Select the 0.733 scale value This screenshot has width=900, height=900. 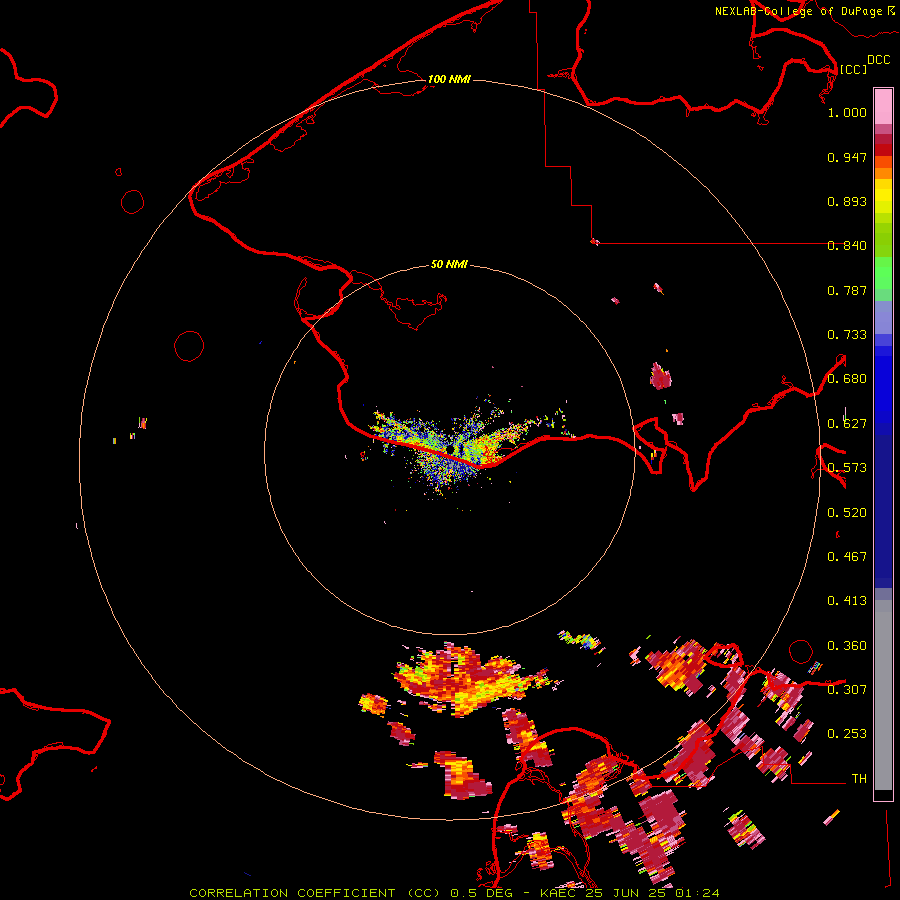pos(847,335)
